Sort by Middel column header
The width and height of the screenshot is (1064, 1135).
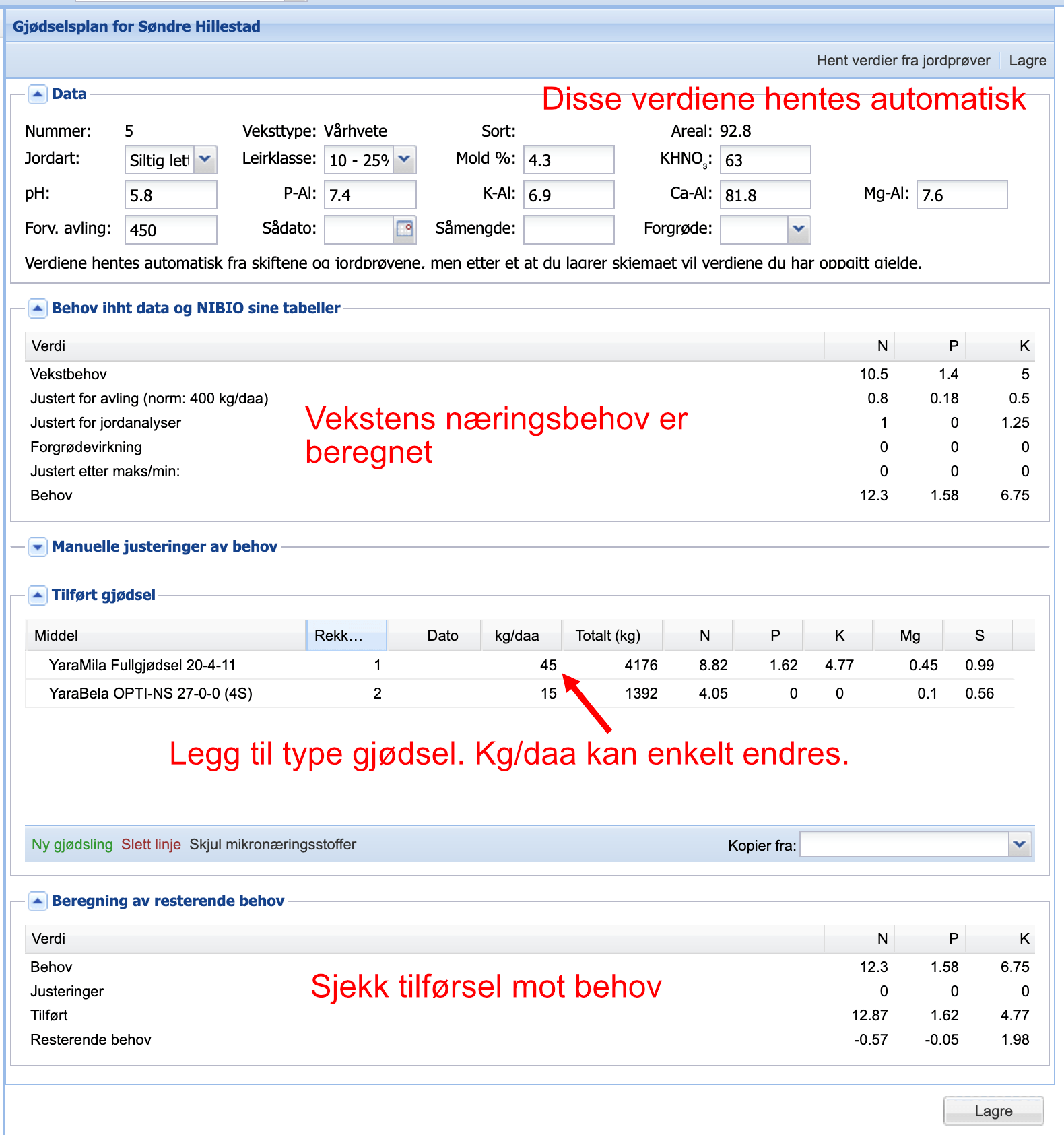tap(166, 636)
